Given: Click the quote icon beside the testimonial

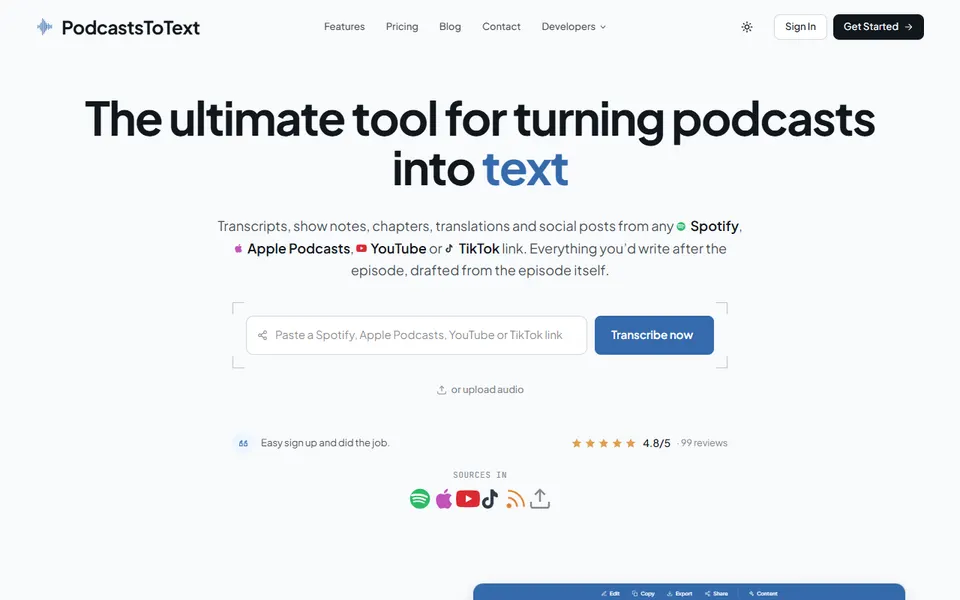Looking at the screenshot, I should coord(243,443).
